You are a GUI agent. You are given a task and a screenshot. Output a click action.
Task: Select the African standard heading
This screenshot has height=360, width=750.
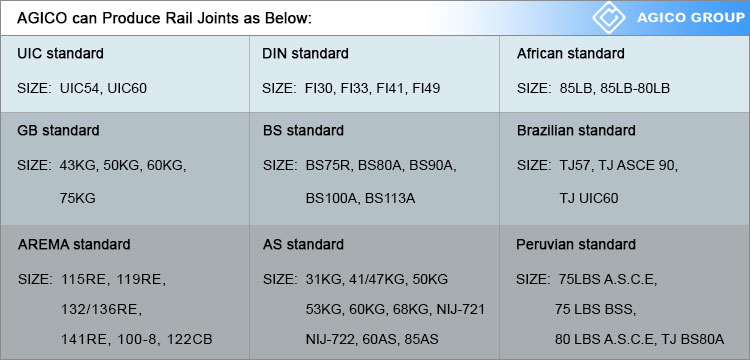[570, 53]
